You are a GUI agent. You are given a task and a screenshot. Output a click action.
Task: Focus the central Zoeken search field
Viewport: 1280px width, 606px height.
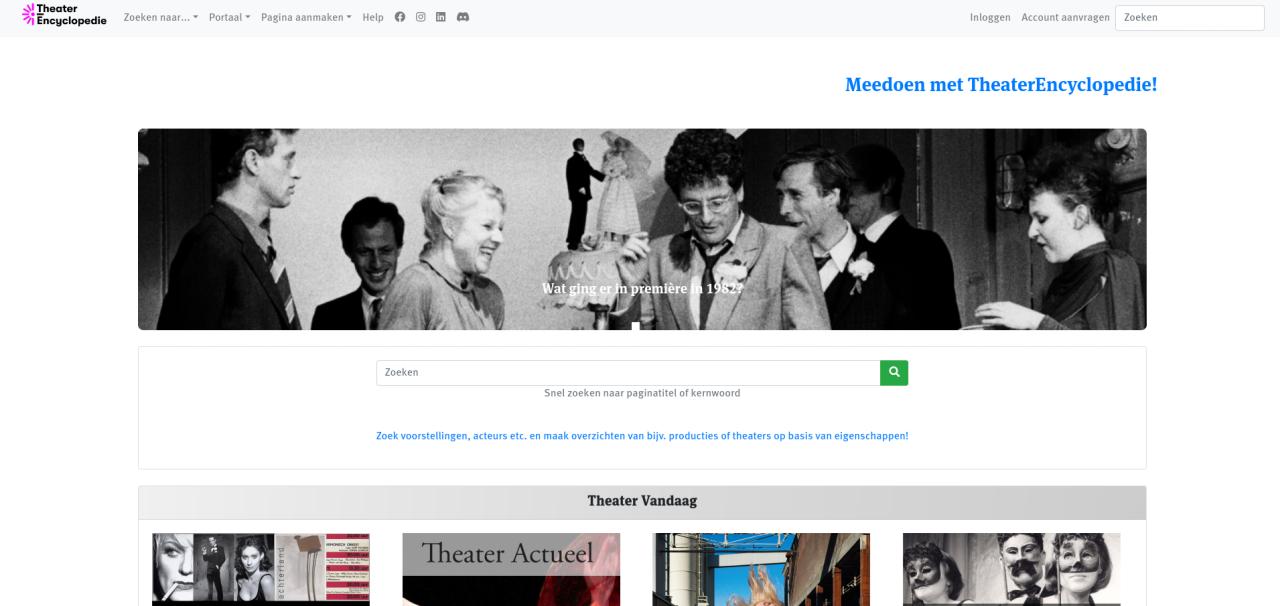pos(628,372)
